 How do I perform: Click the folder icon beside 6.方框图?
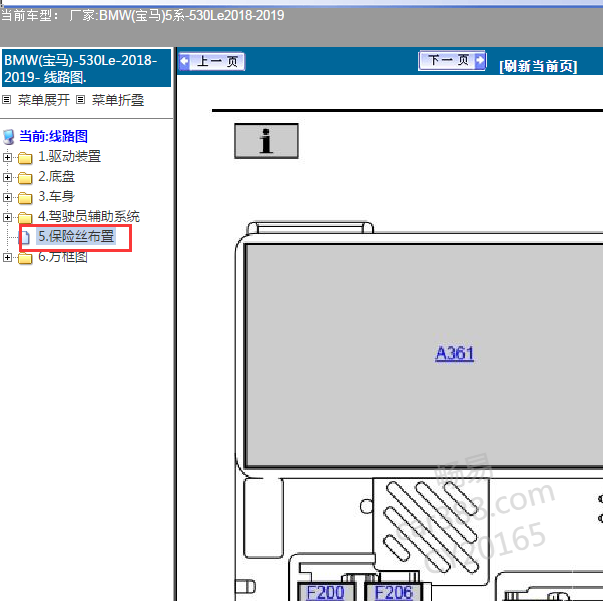click(x=25, y=258)
